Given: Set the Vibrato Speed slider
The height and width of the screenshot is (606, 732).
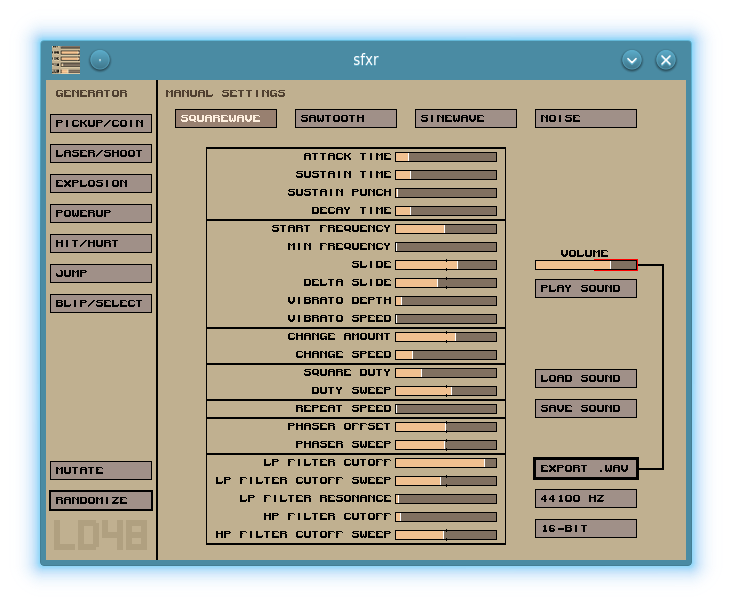Looking at the screenshot, I should [446, 318].
